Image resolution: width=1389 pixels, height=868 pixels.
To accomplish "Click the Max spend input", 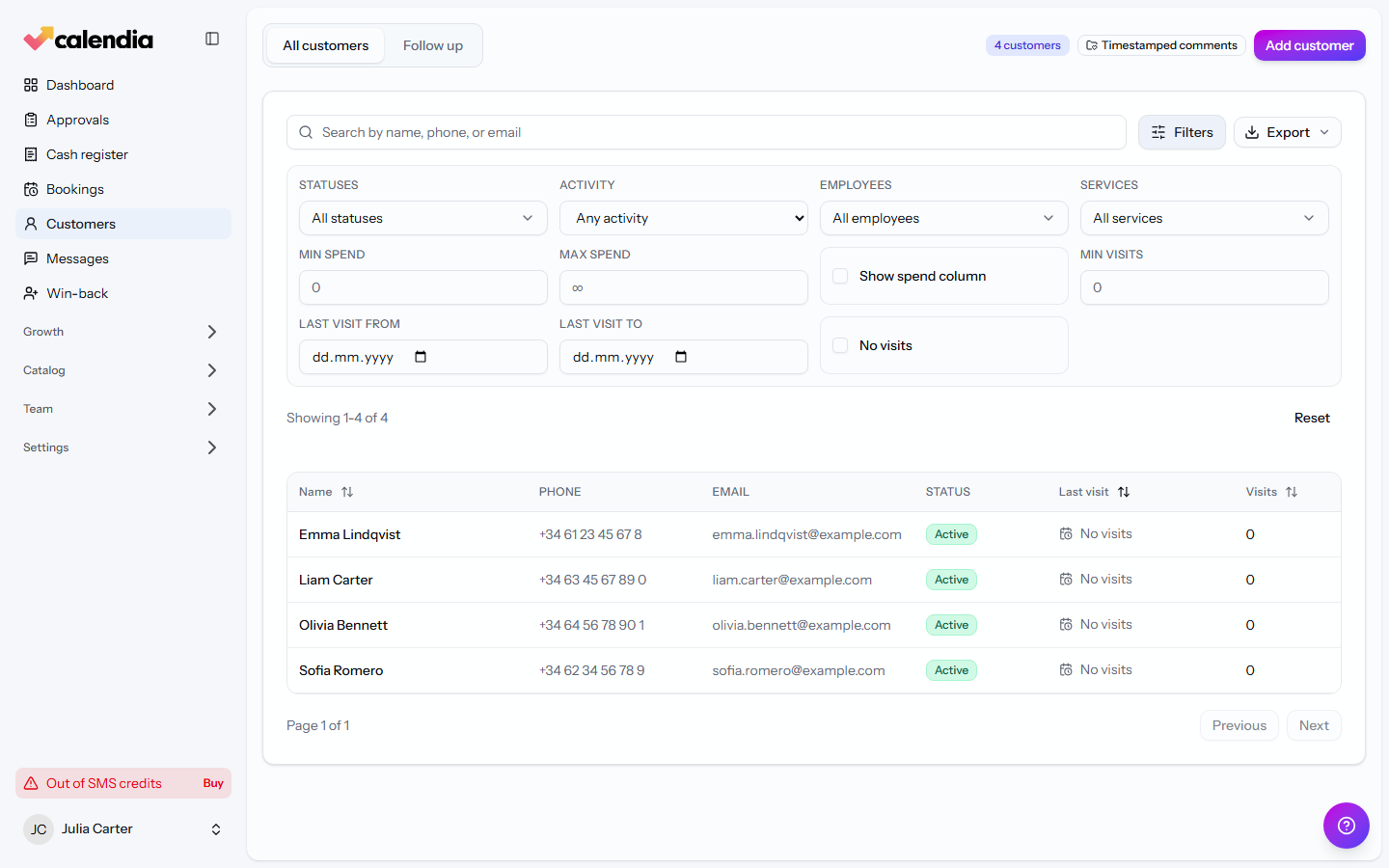I will [x=684, y=287].
